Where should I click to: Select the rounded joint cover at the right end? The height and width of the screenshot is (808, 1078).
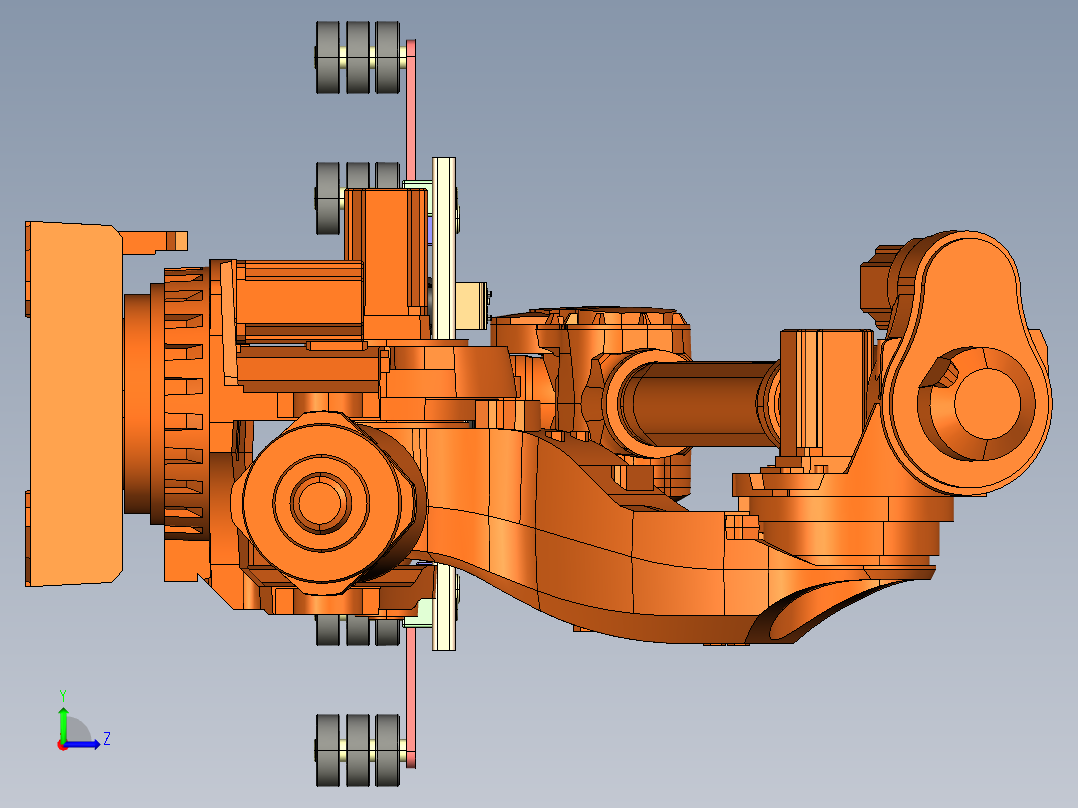point(966,362)
